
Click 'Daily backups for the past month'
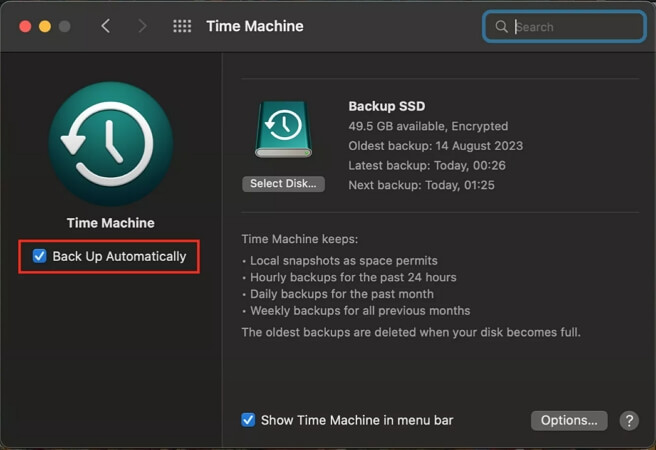click(342, 294)
